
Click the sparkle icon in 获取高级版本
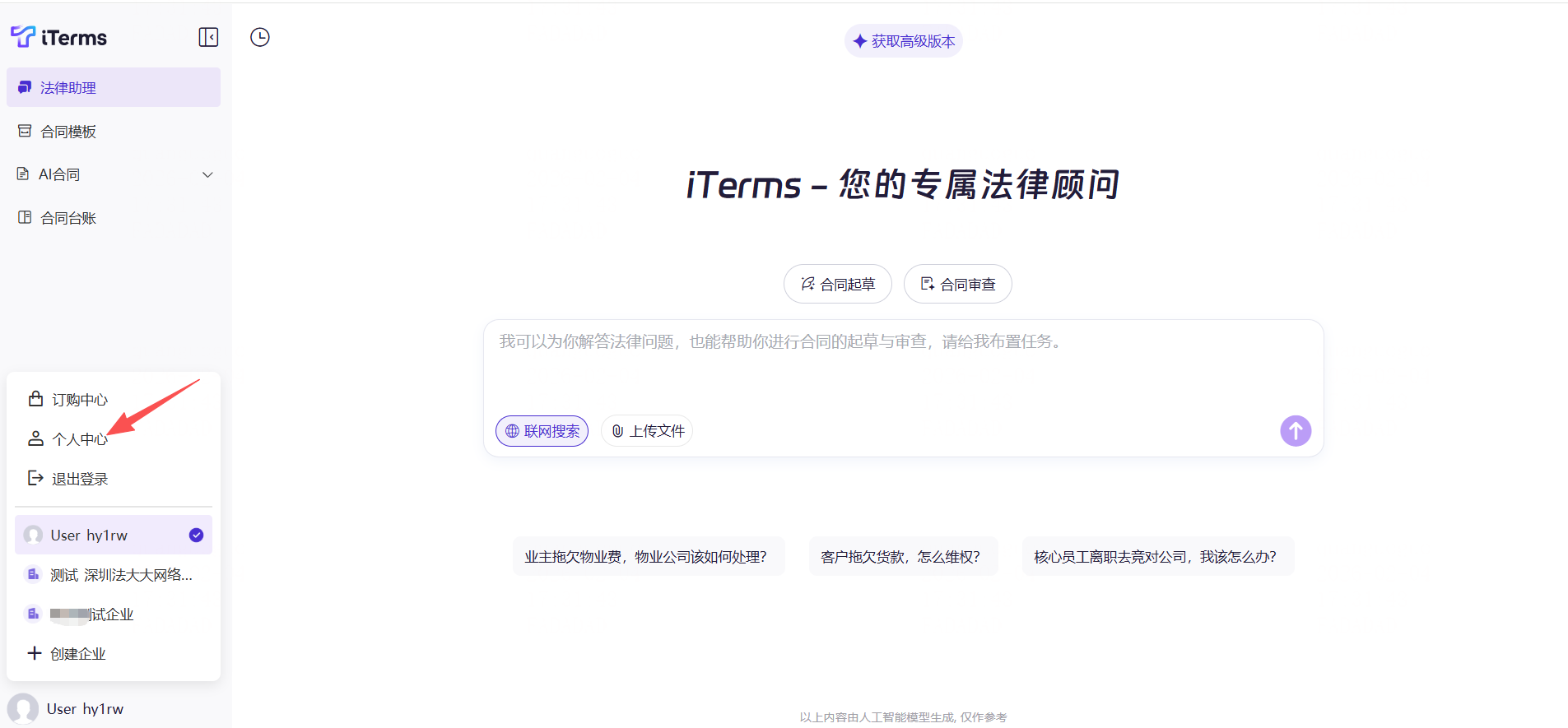[860, 41]
